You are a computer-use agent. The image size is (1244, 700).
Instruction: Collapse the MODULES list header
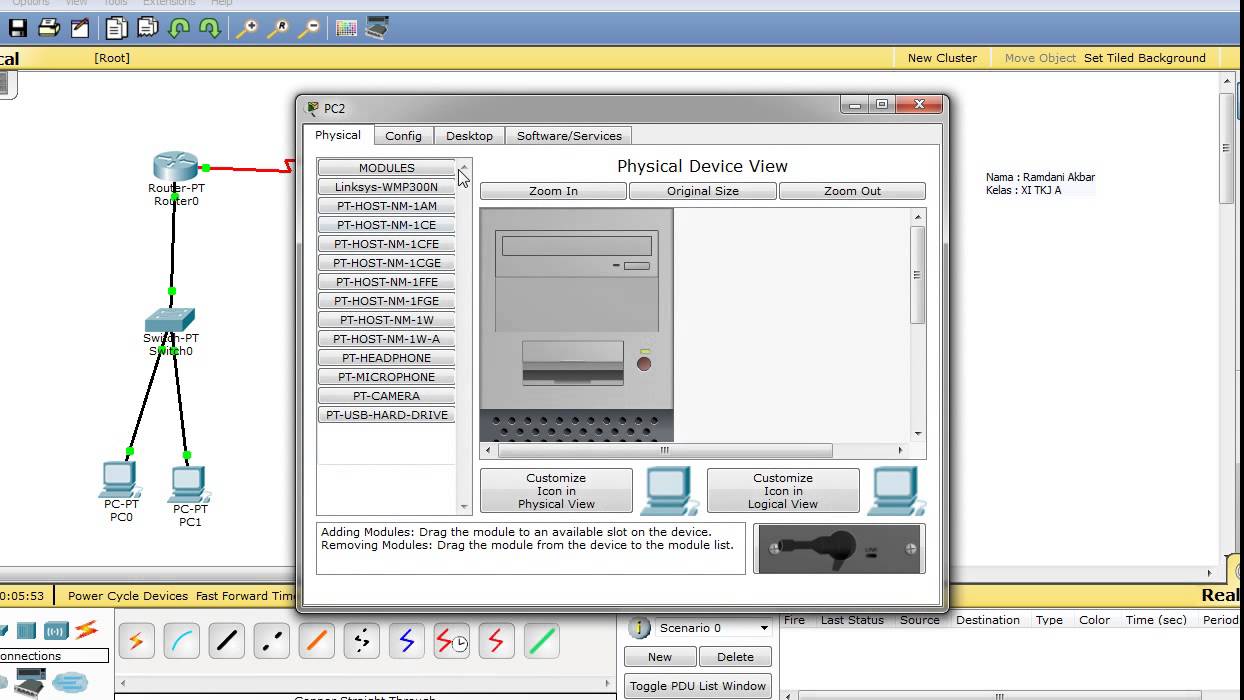pos(387,168)
